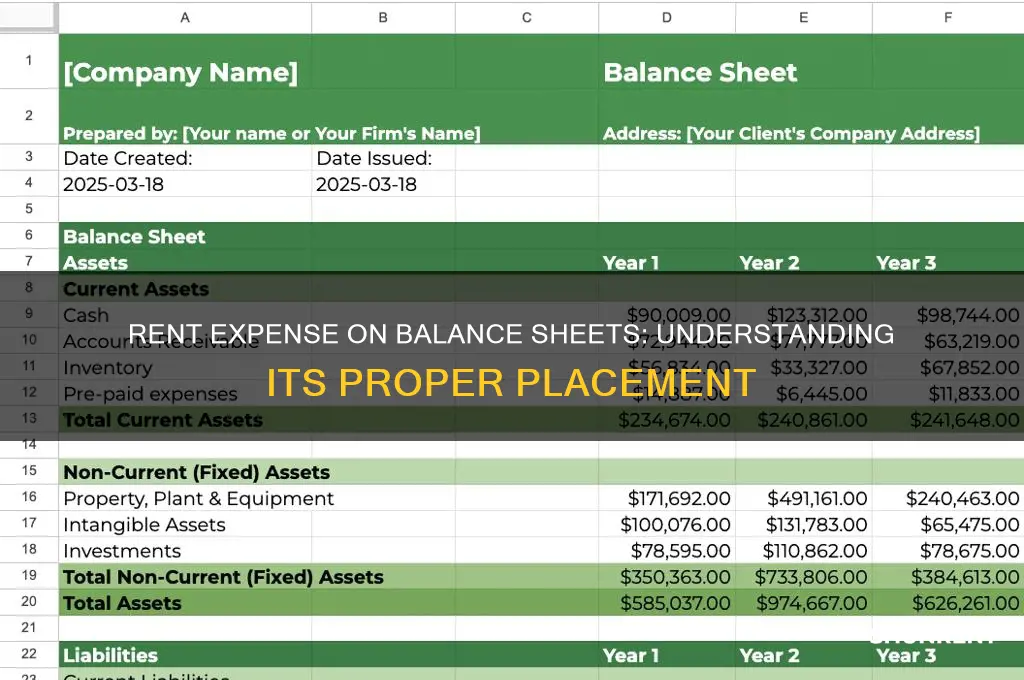Click Total Non-Current (Fixed) Assets label
The width and height of the screenshot is (1024, 680).
(223, 576)
